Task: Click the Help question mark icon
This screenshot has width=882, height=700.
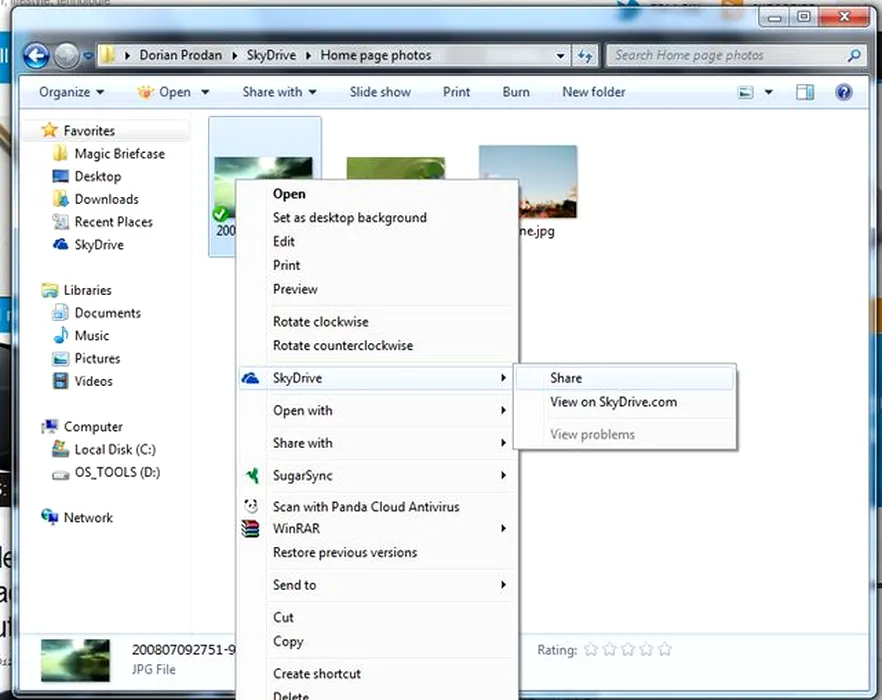Action: (x=843, y=92)
